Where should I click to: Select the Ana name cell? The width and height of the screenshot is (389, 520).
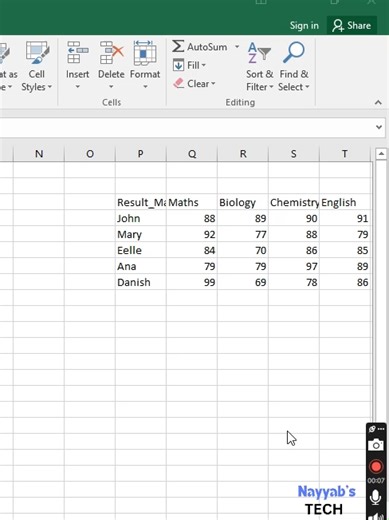point(141,266)
